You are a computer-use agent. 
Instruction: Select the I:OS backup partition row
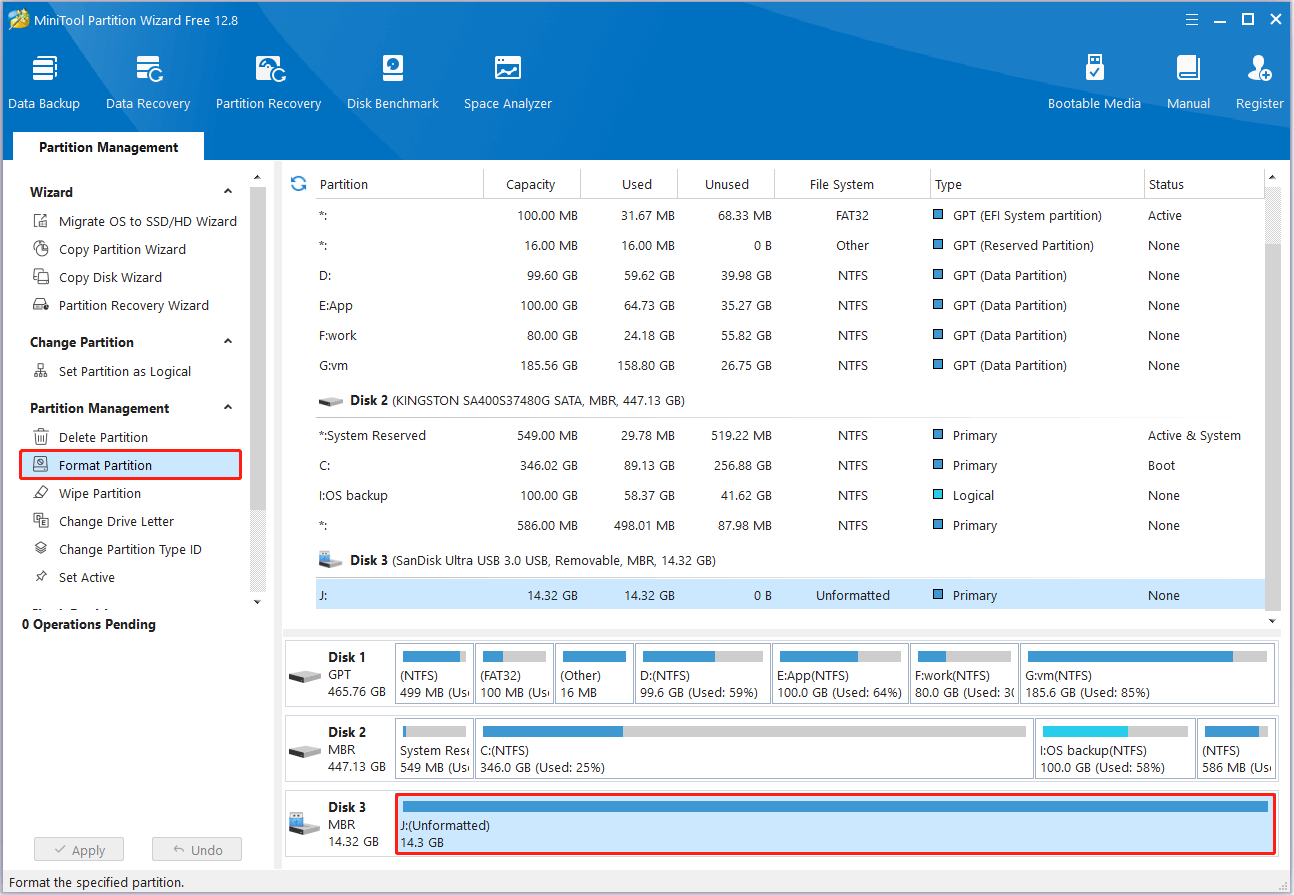point(790,495)
